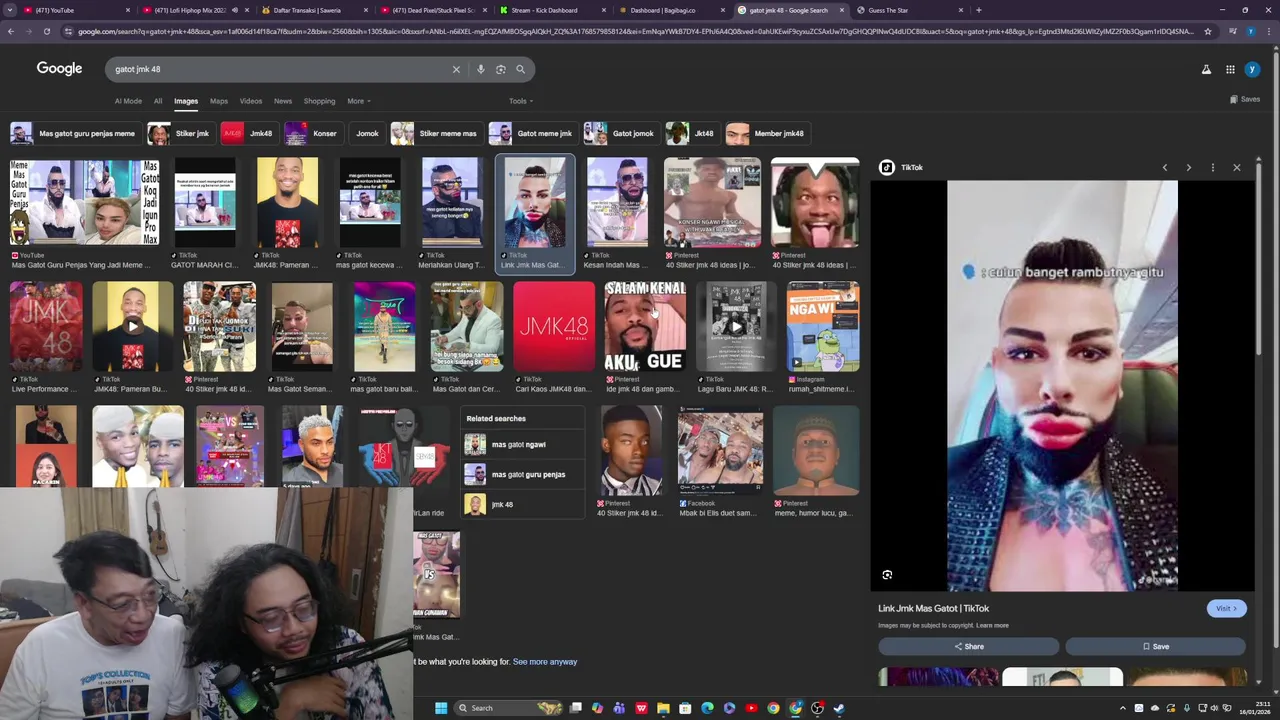1280x720 pixels.
Task: Open a new browser tab
Action: click(978, 10)
